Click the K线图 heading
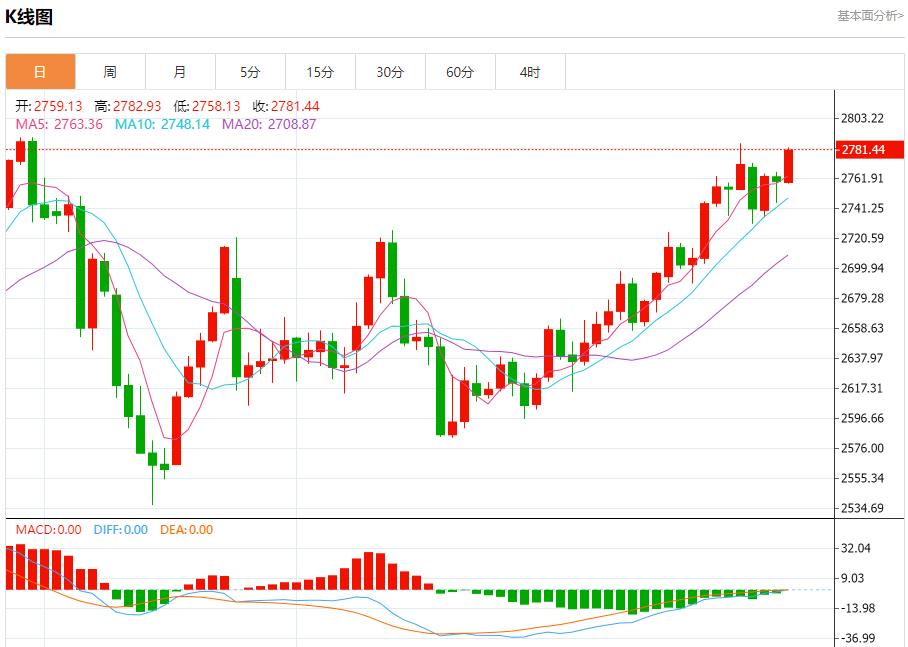 (x=29, y=17)
